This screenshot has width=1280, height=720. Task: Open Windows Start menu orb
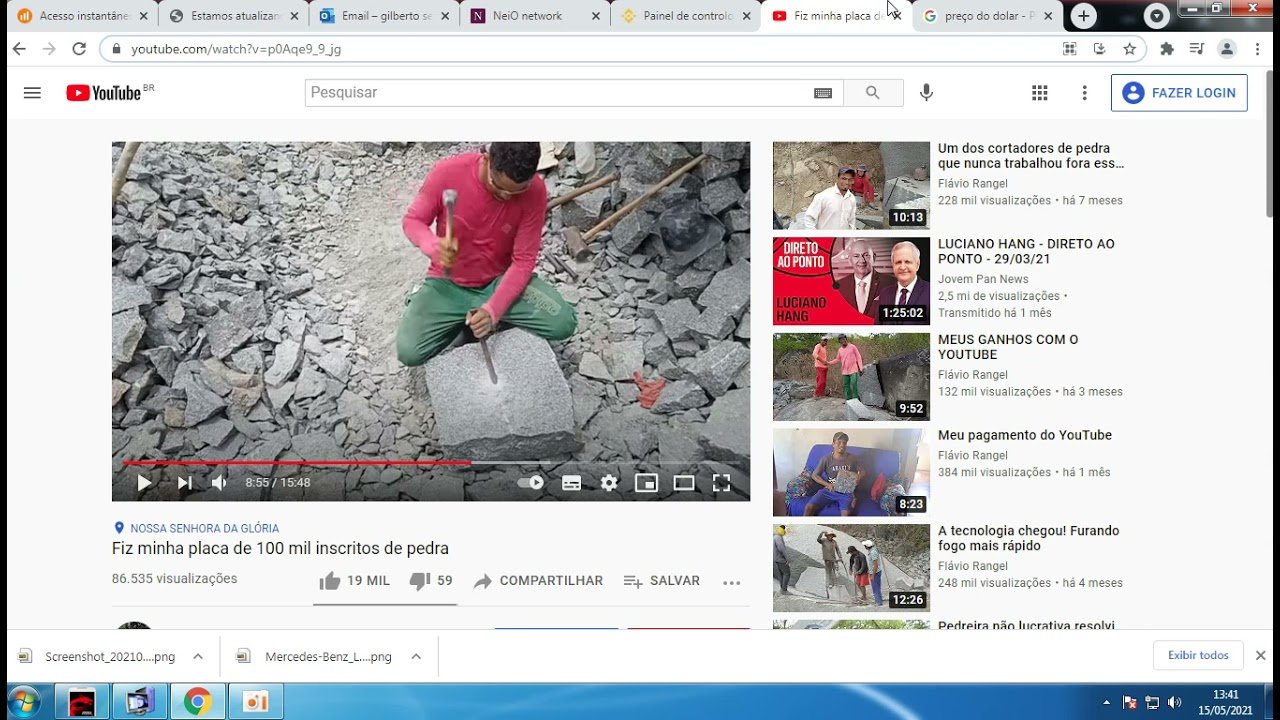pos(22,701)
